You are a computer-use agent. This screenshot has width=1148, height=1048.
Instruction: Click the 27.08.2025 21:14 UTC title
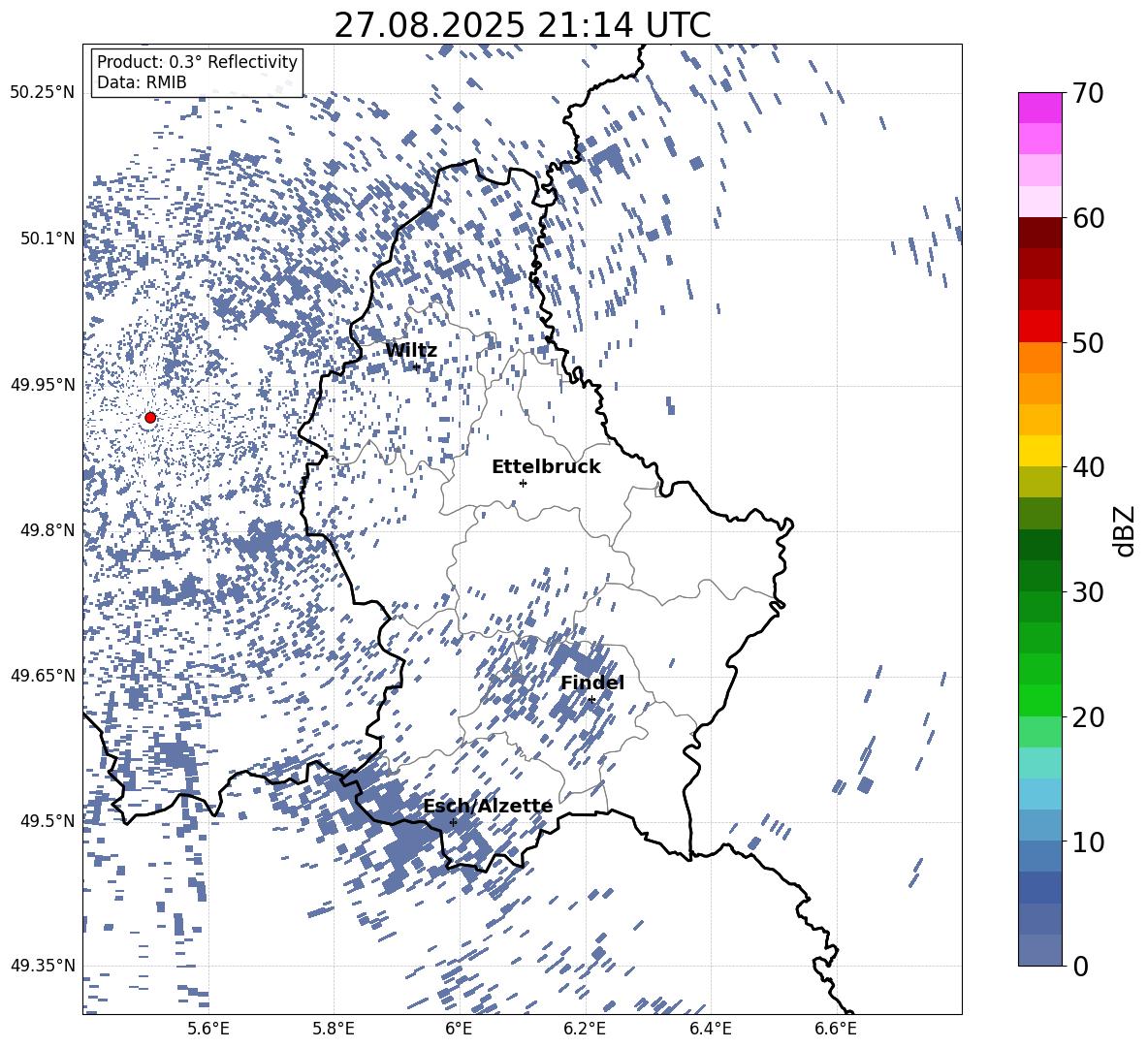coord(523,25)
